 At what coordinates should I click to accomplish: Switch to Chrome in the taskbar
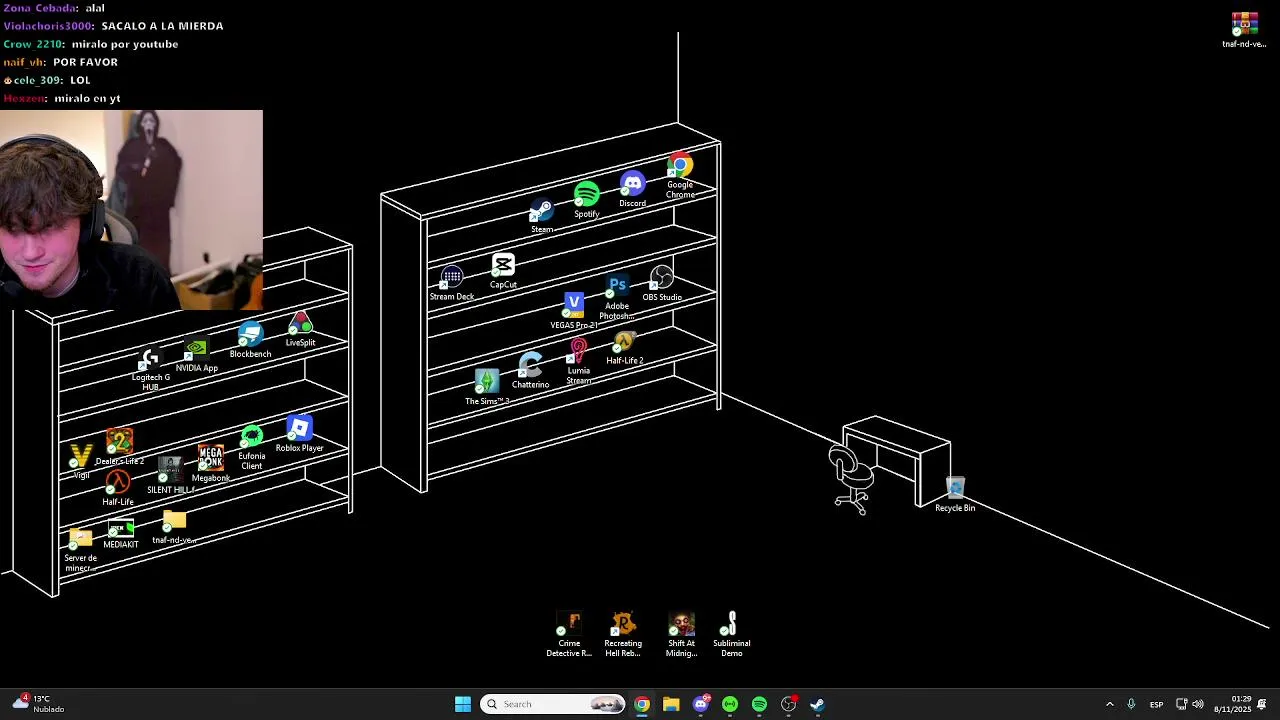click(642, 704)
